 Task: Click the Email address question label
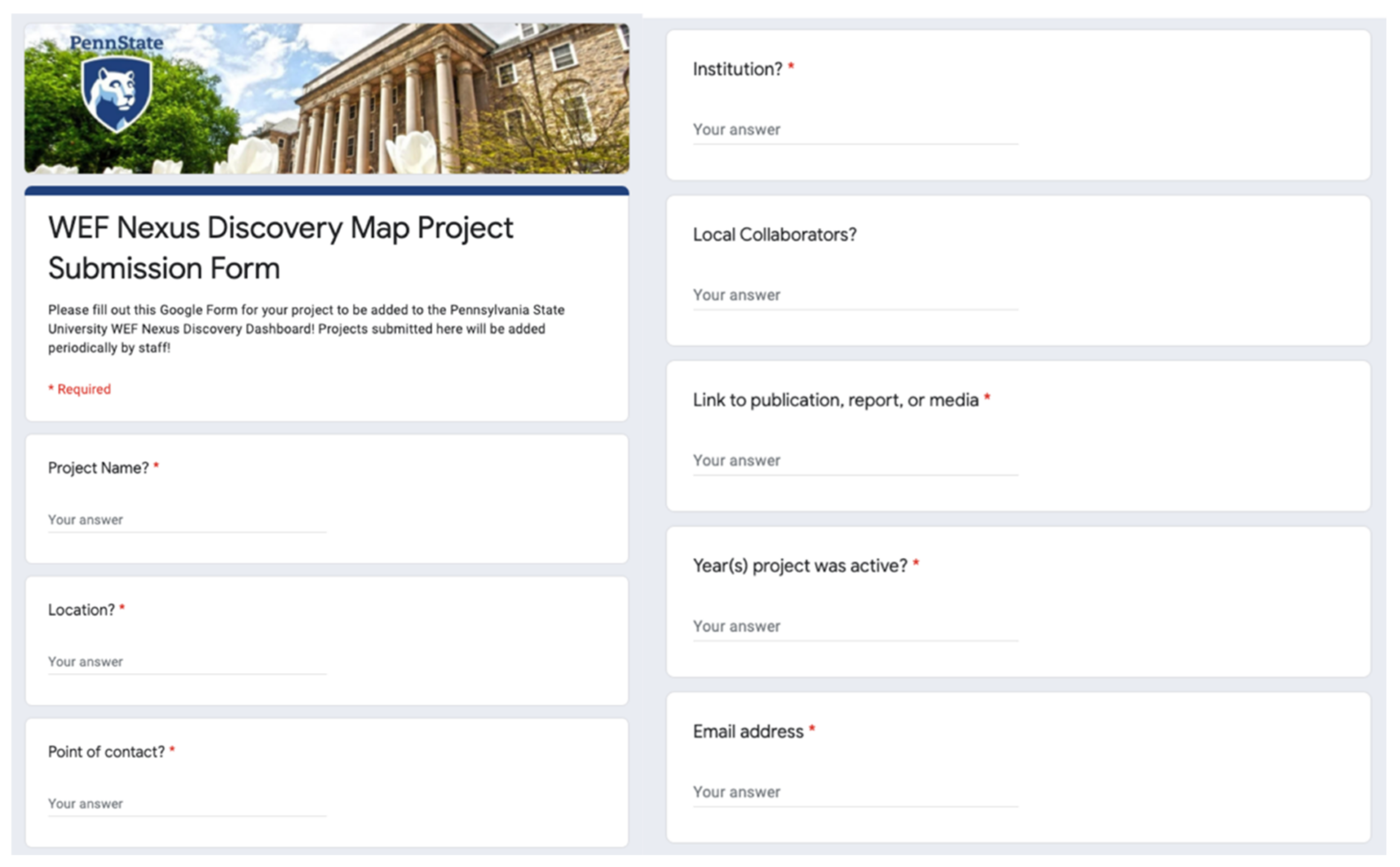coord(748,731)
